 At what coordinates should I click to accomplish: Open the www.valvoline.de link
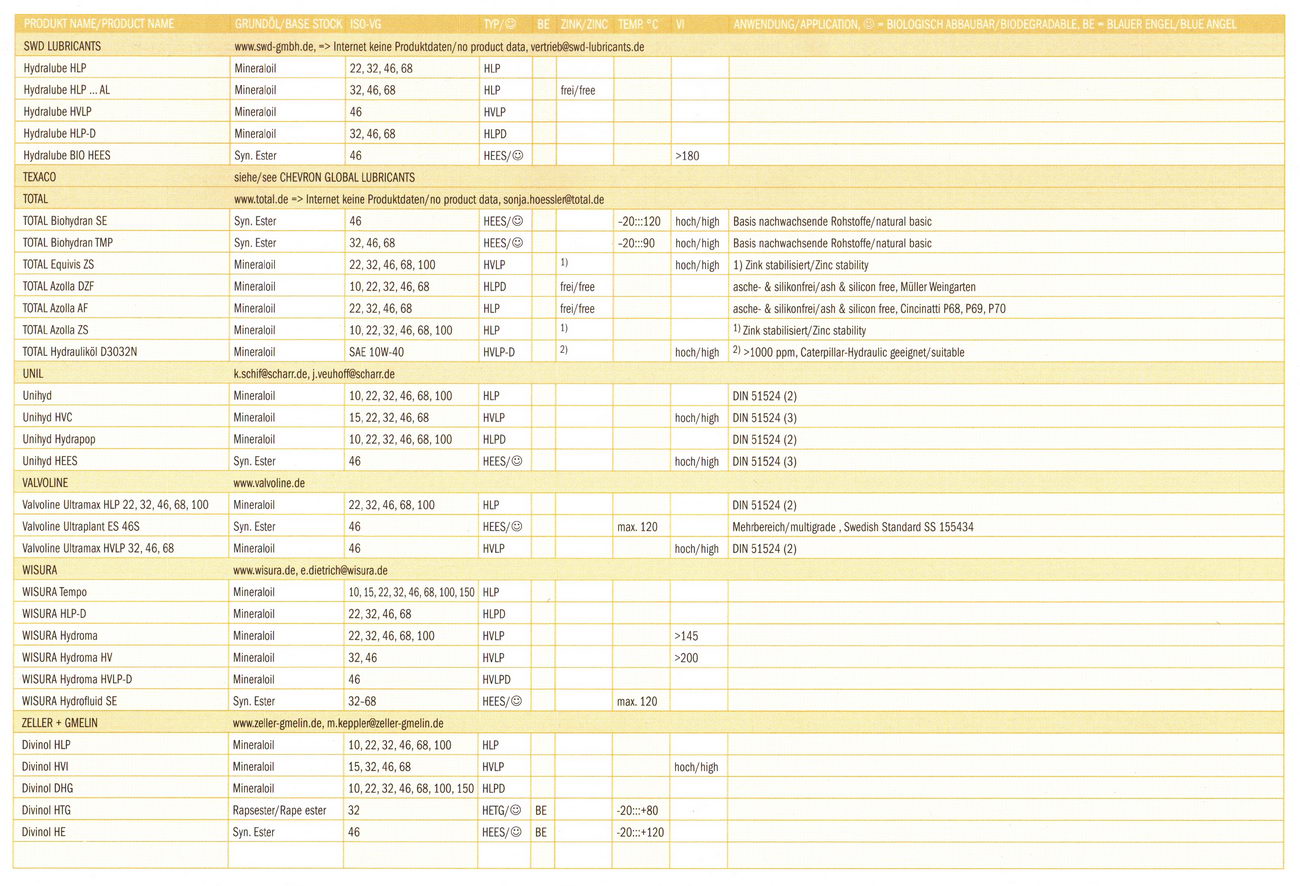click(x=269, y=483)
